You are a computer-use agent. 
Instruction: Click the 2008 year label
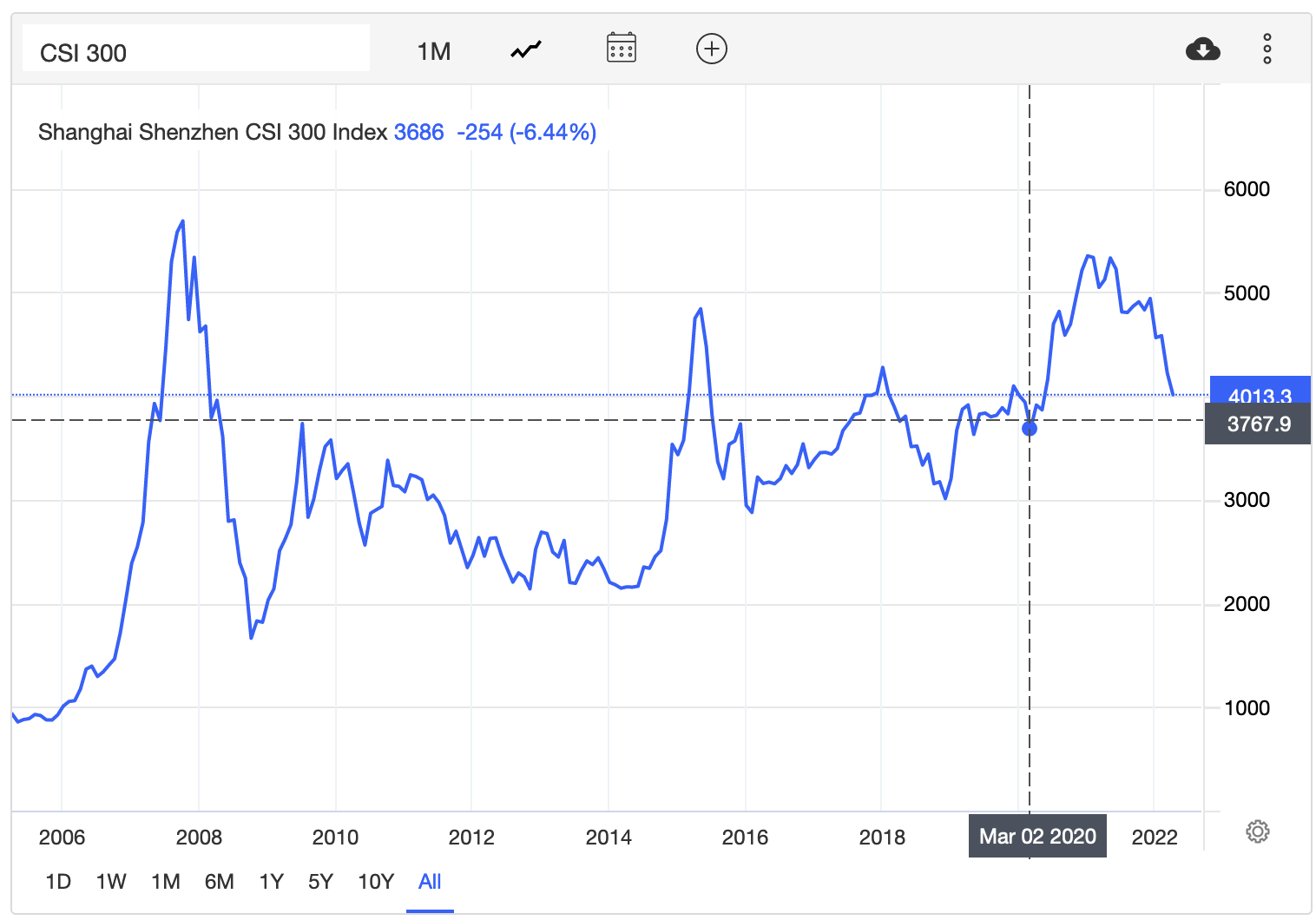tap(199, 837)
